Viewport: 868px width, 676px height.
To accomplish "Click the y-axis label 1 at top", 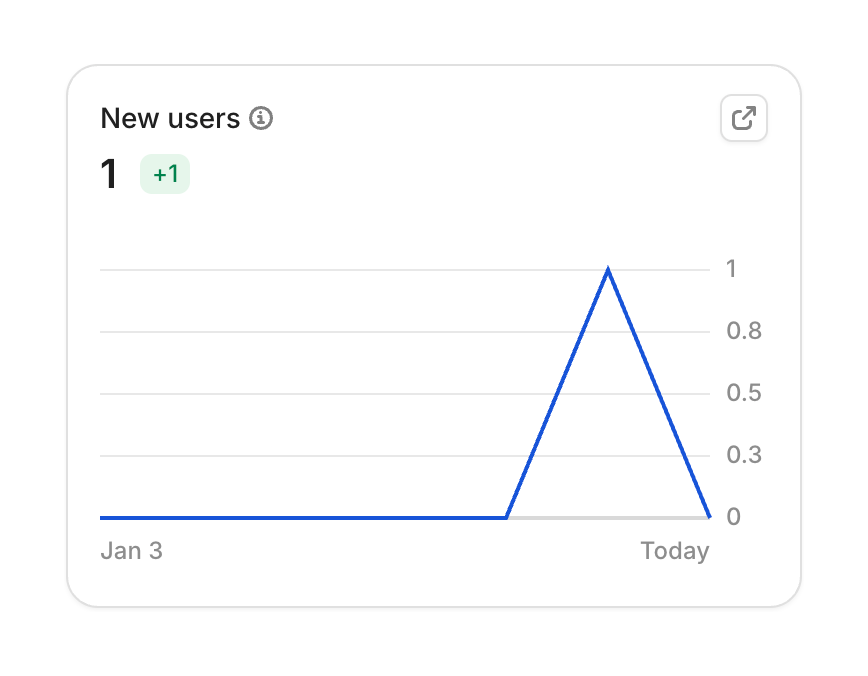I will coord(732,268).
